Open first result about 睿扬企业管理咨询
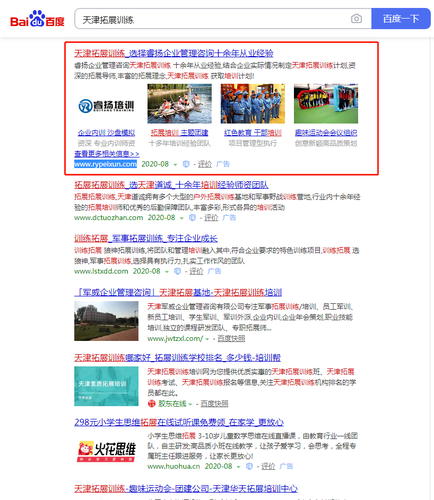The width and height of the screenshot is (434, 500). pyautogui.click(x=174, y=53)
